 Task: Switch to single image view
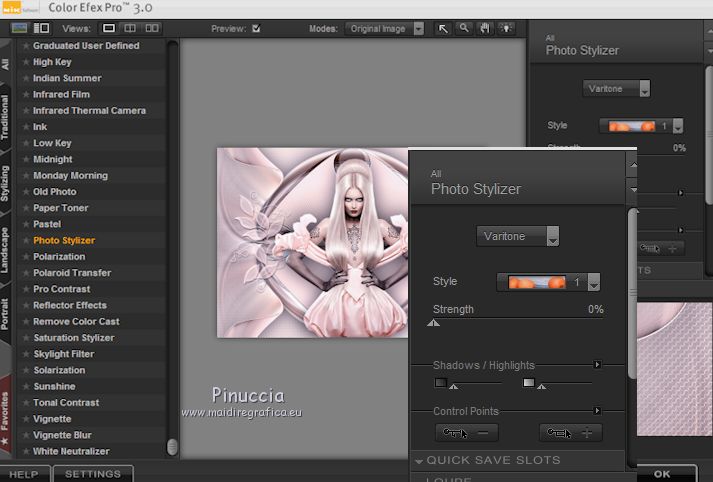tap(109, 29)
